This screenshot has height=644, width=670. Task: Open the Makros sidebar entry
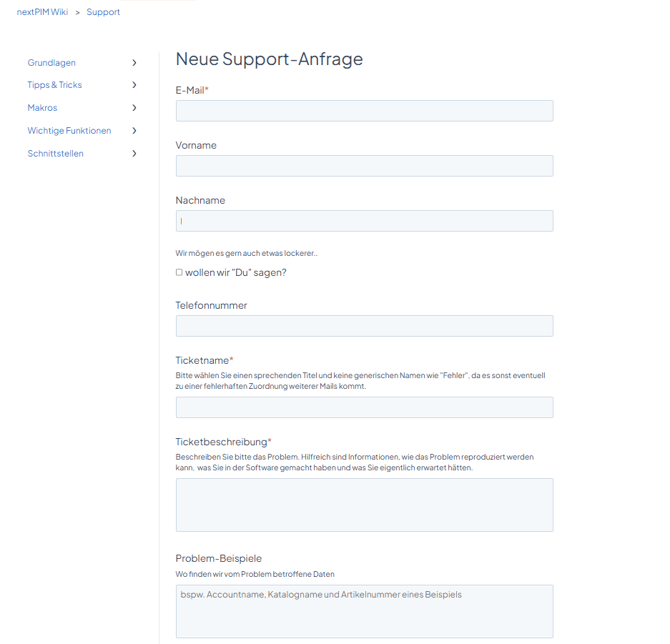click(43, 108)
